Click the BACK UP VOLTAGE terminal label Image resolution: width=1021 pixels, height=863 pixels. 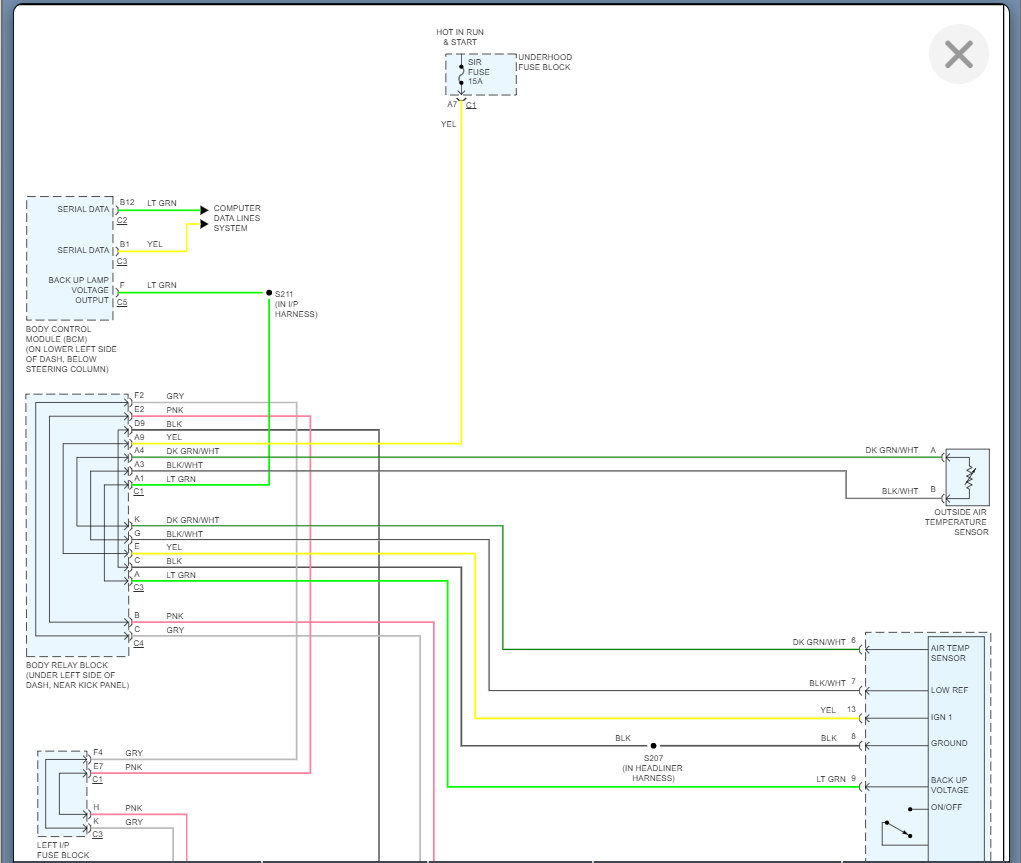[x=949, y=784]
